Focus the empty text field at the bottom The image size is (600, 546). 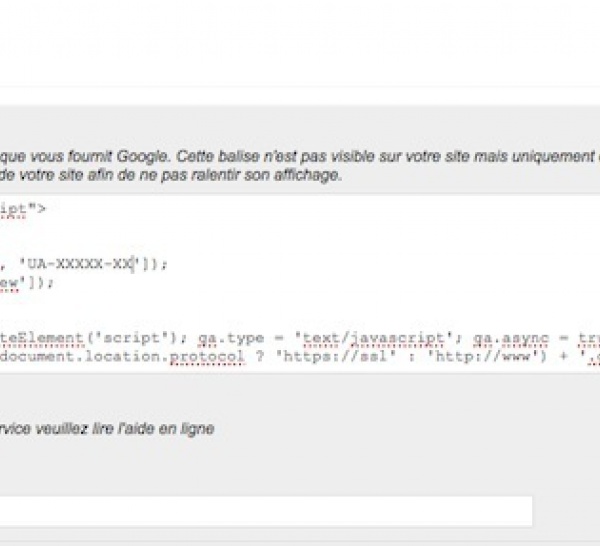[x=265, y=511]
